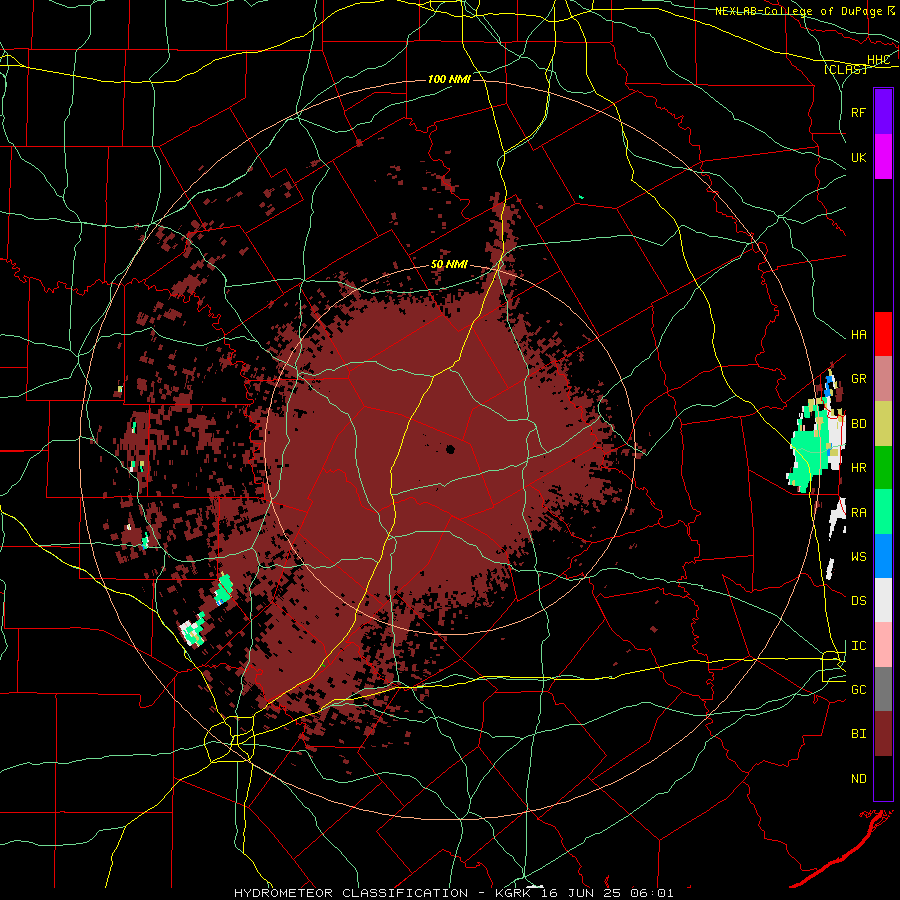Viewport: 900px width, 900px height.
Task: Click the GC legend label
Action: click(858, 690)
